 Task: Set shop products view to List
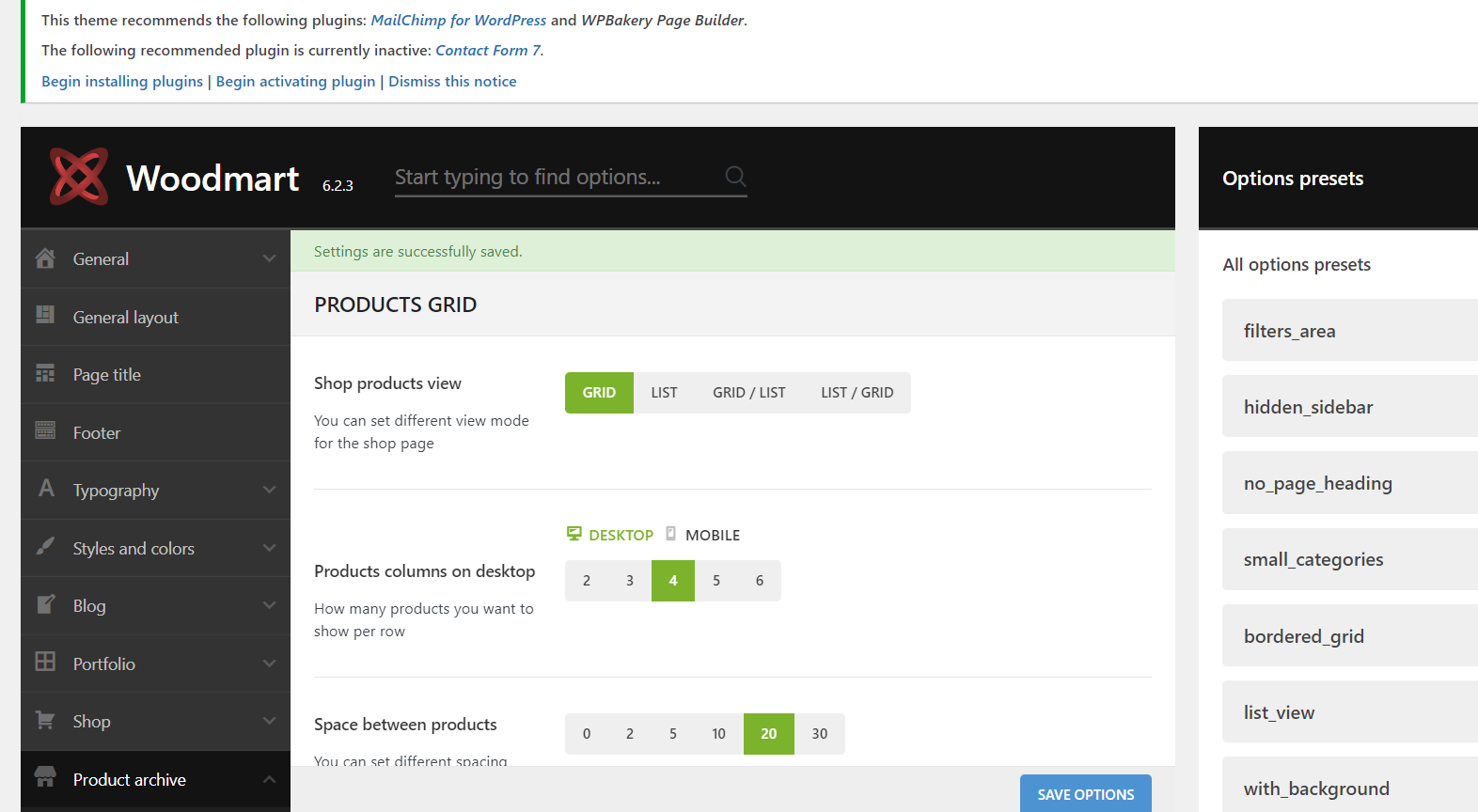tap(664, 393)
